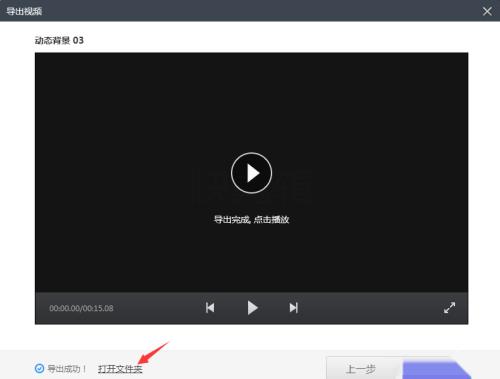Open the export folder via 打开文件夹
Screen dimensions: 500x379
[120, 369]
